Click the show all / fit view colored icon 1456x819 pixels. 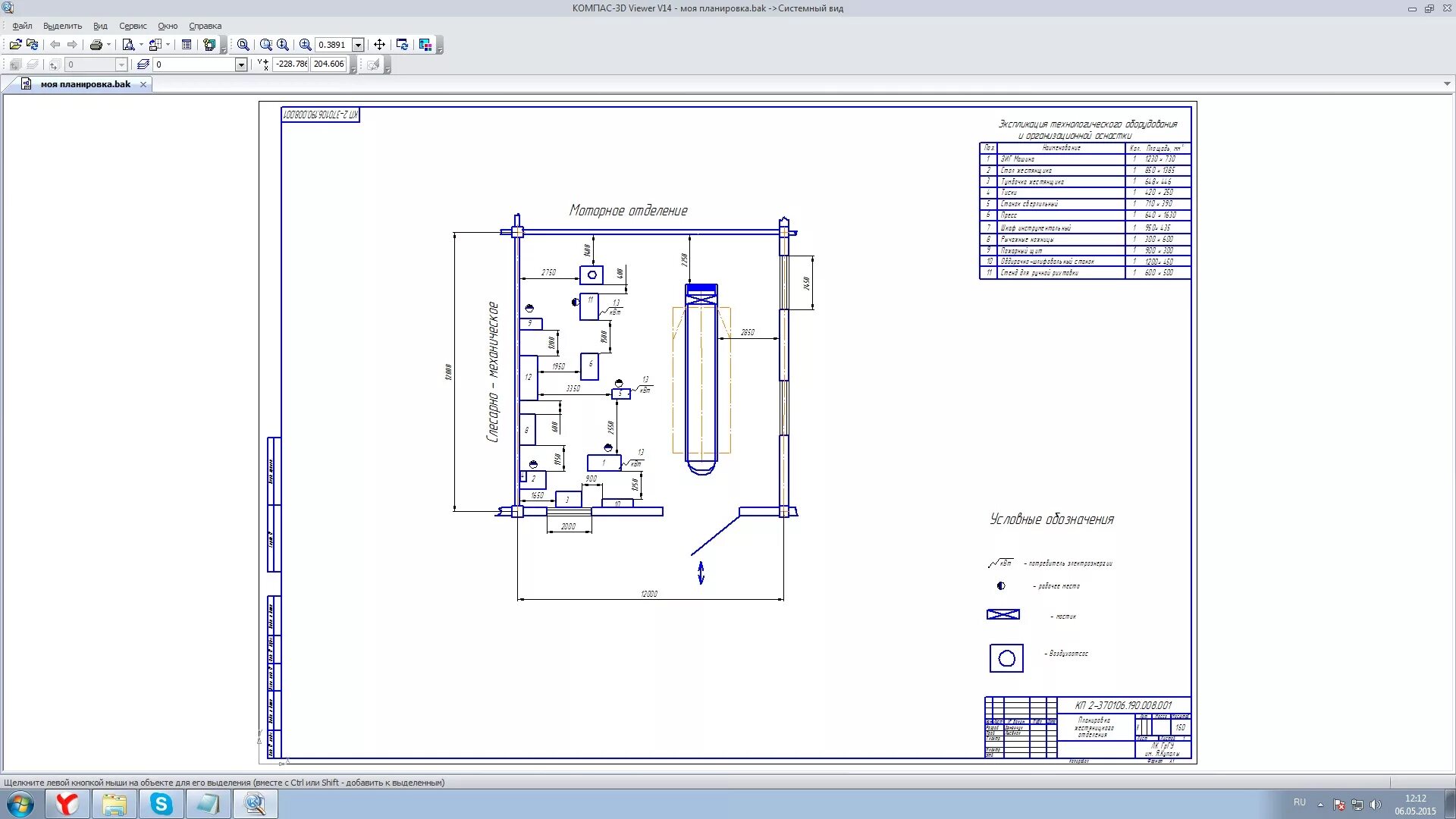425,45
